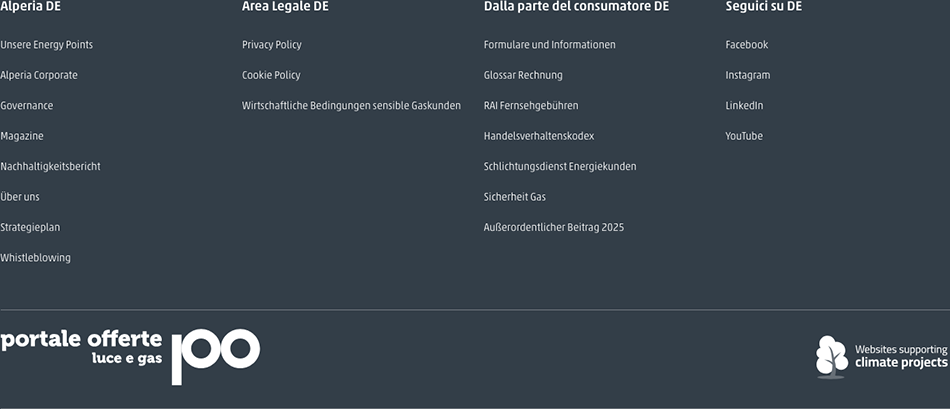Open the Über uns page

click(x=20, y=196)
